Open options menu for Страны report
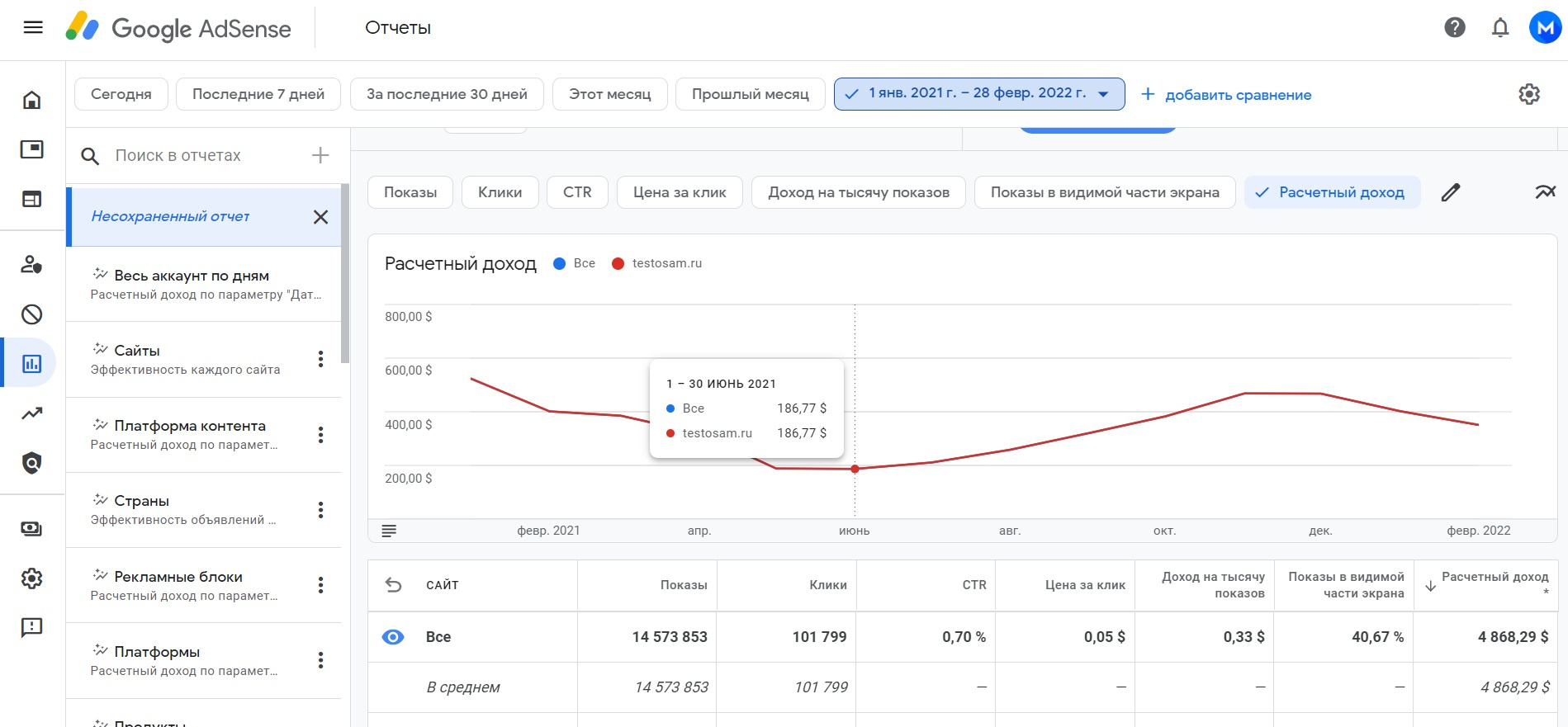1568x727 pixels. 320,510
